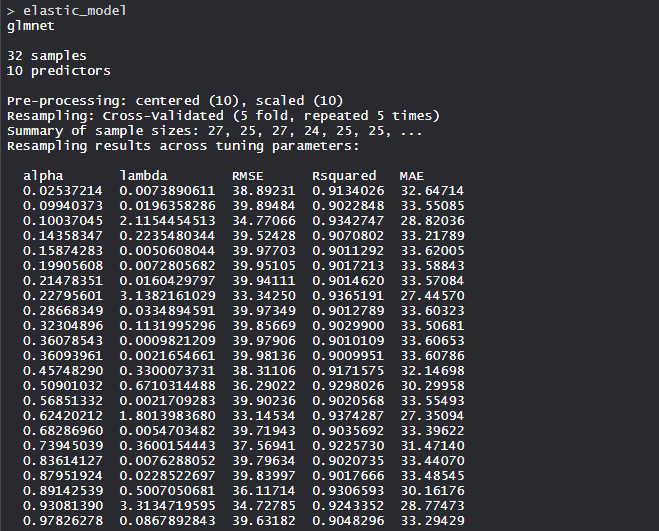The image size is (659, 531).
Task: Click Rsquared value 0.9342747
Action: click(348, 221)
